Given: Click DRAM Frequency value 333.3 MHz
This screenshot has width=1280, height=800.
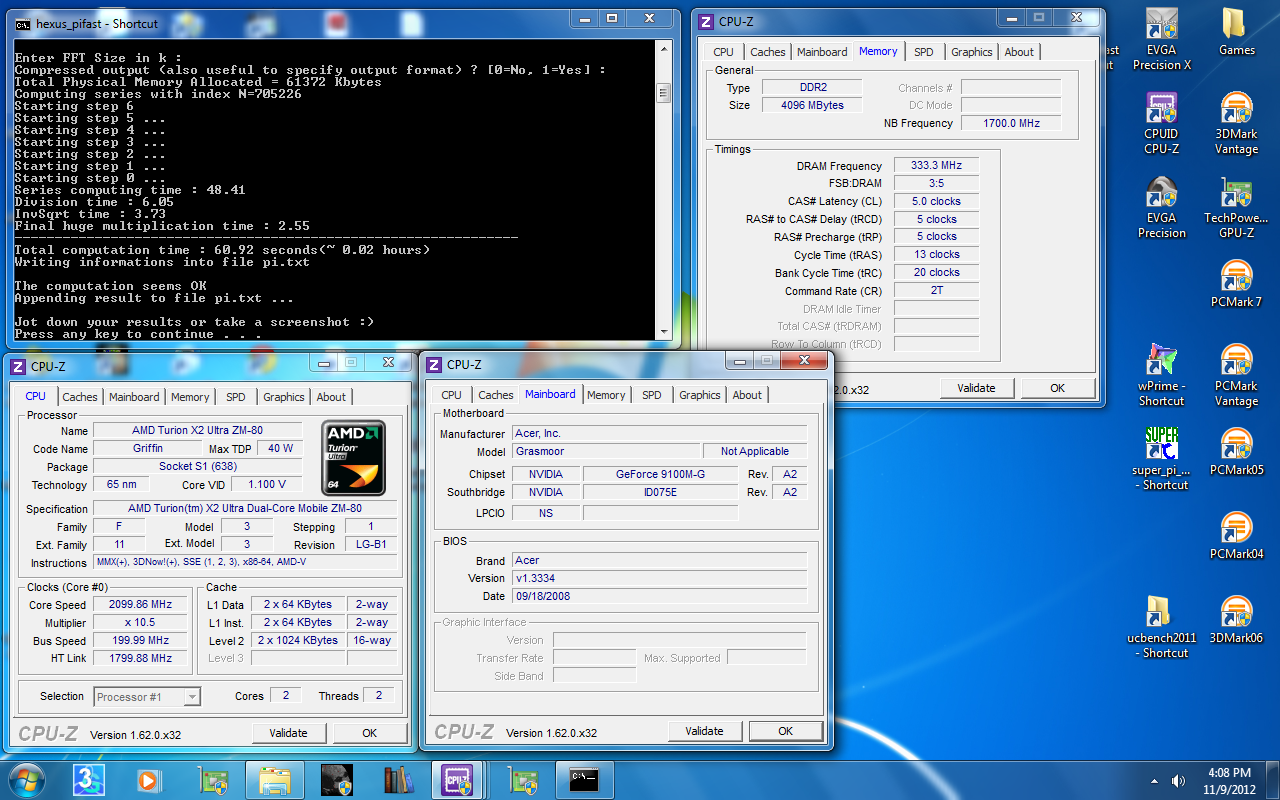Looking at the screenshot, I should pyautogui.click(x=936, y=166).
